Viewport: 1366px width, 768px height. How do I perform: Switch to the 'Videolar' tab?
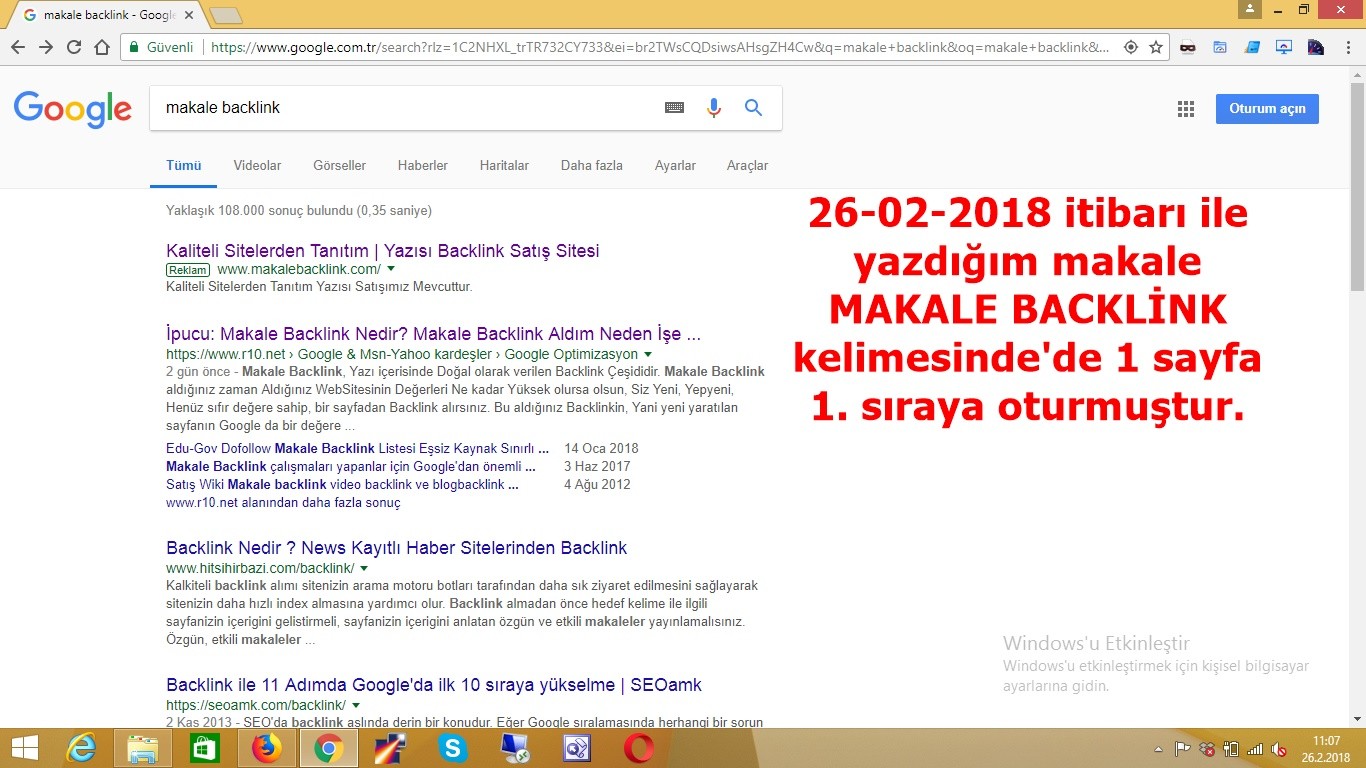(x=257, y=166)
